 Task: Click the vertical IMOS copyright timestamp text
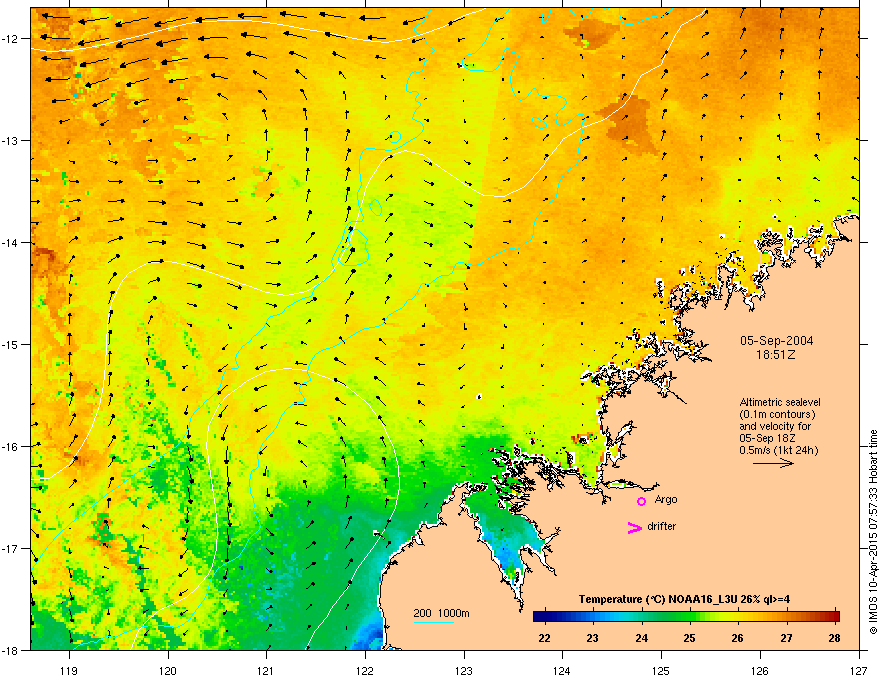[x=873, y=532]
